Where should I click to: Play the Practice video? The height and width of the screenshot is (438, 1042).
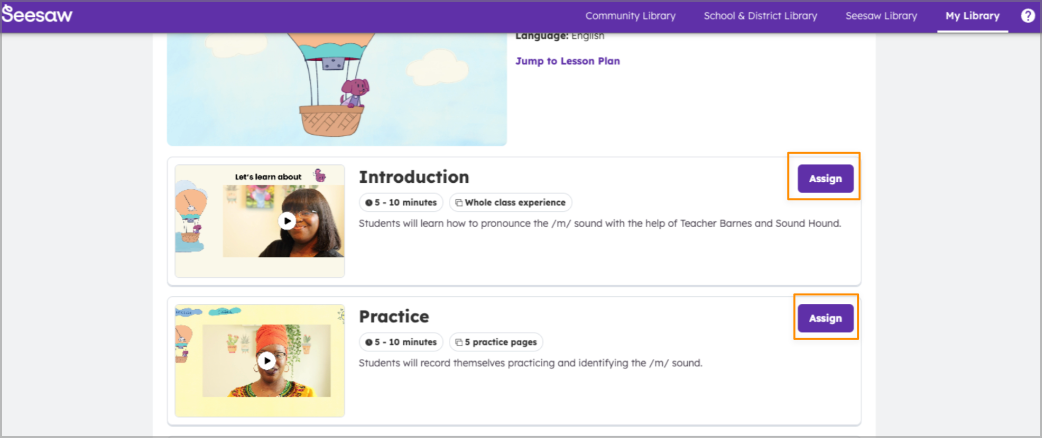coord(266,360)
